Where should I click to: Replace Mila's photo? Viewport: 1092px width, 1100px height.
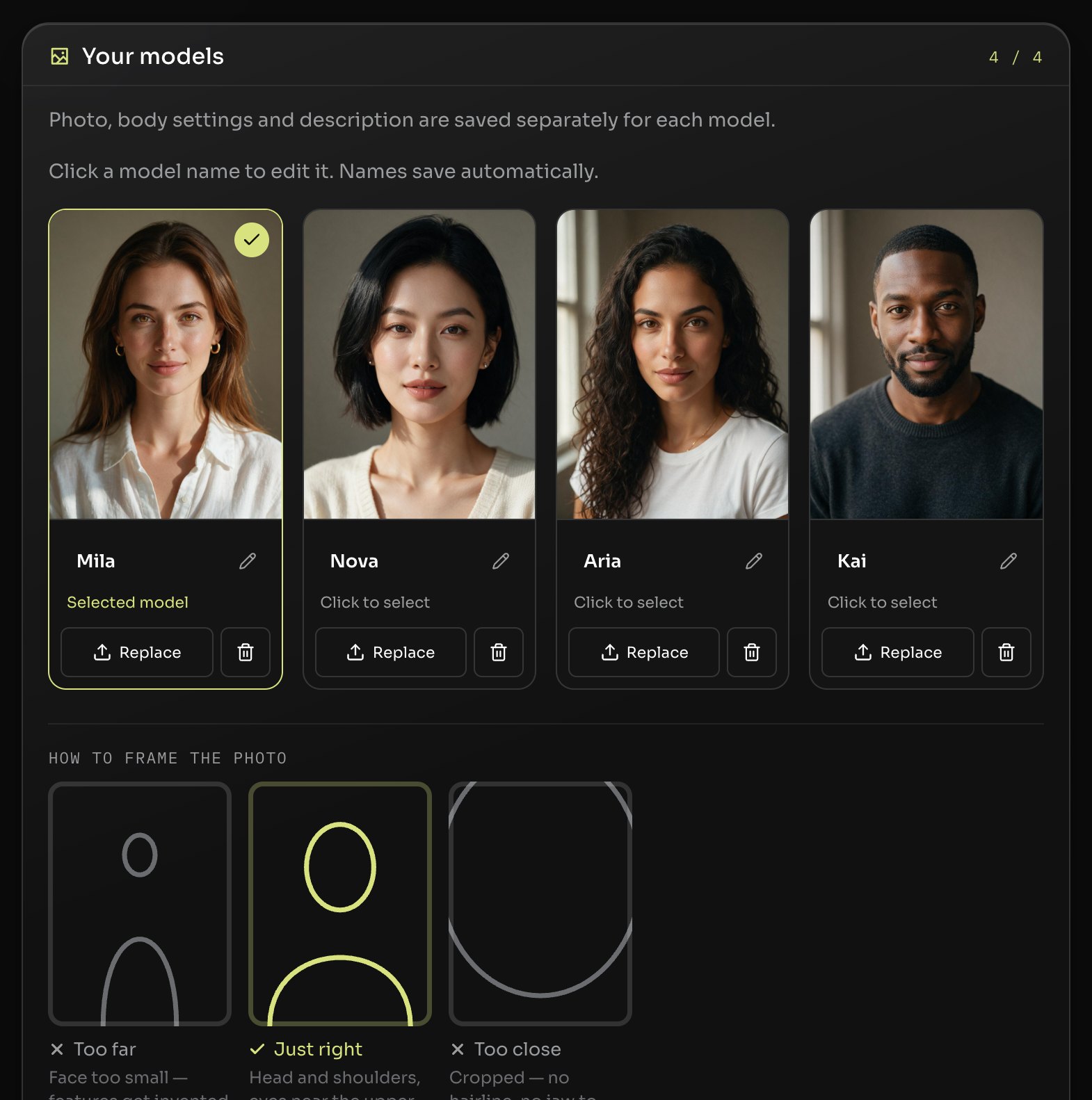point(137,652)
